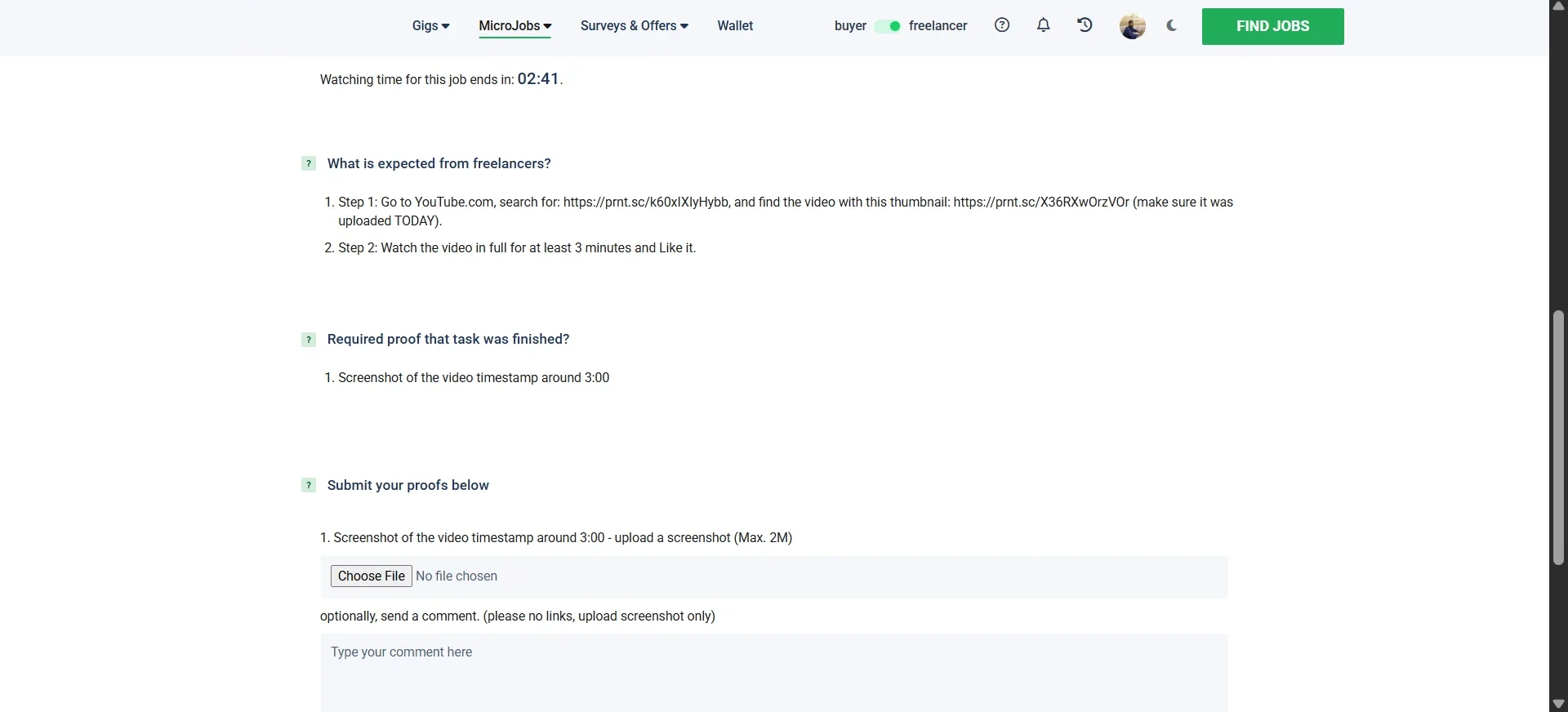Open the help question mark icon
Screen dimensions: 1568x712
(1002, 25)
